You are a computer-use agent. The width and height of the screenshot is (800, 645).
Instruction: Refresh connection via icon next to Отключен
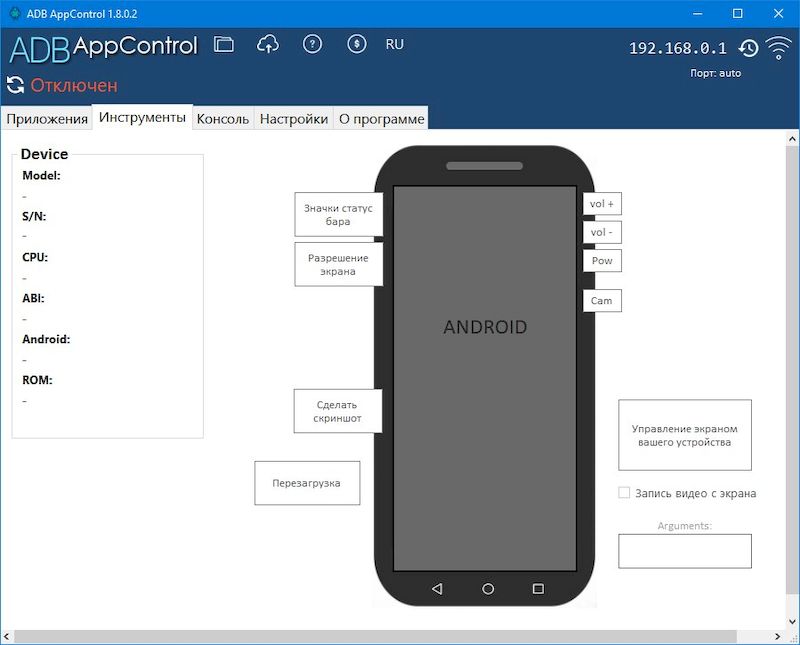coord(14,86)
